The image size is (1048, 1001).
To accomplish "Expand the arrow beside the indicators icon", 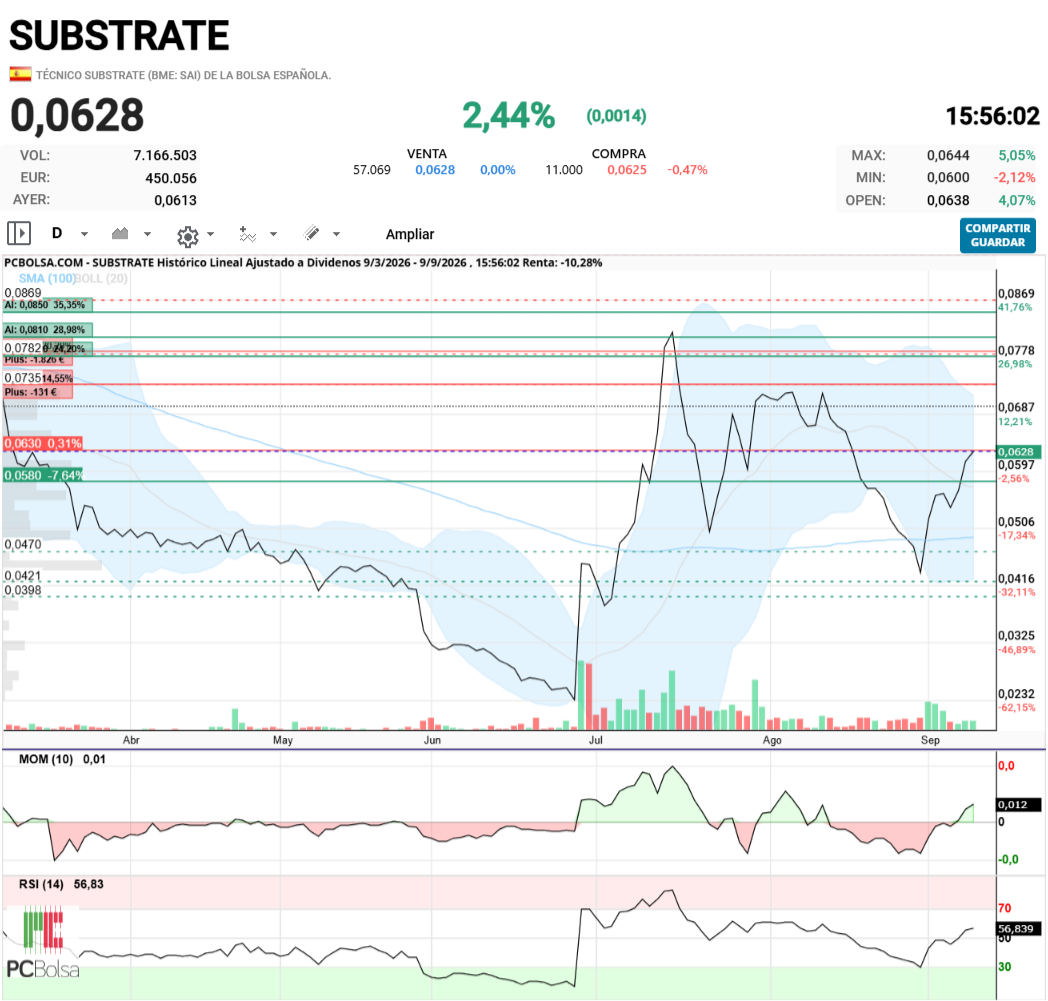I will coord(273,235).
